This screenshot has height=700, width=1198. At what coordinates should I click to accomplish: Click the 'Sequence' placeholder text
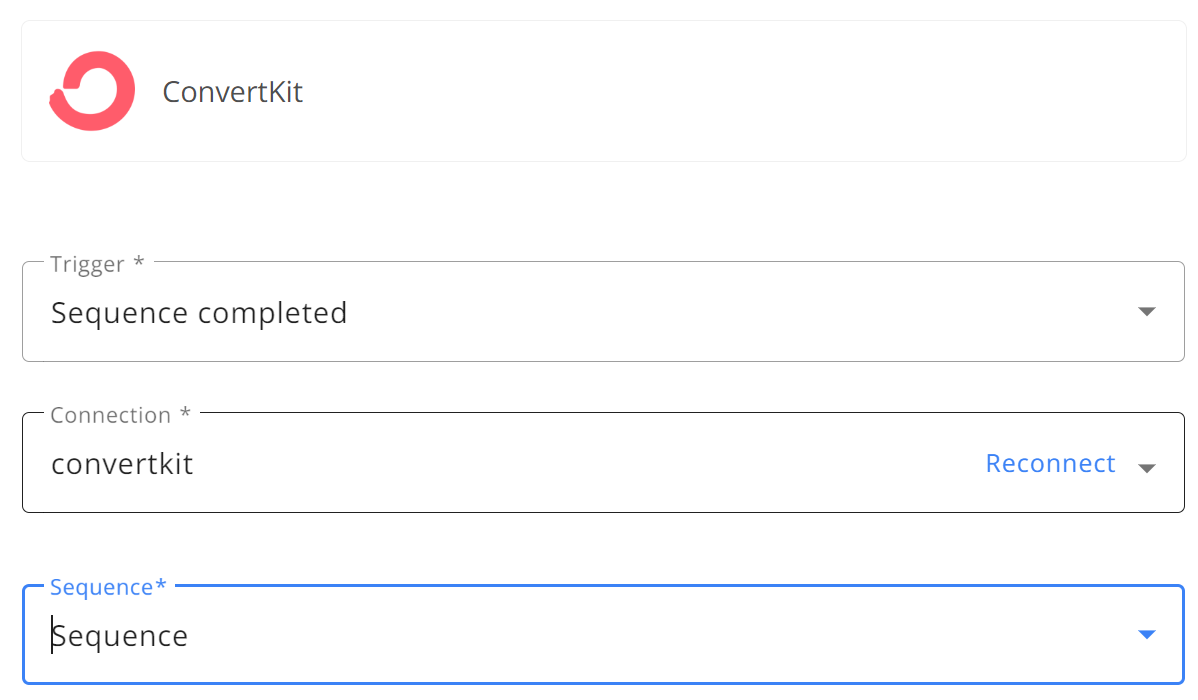pyautogui.click(x=120, y=636)
